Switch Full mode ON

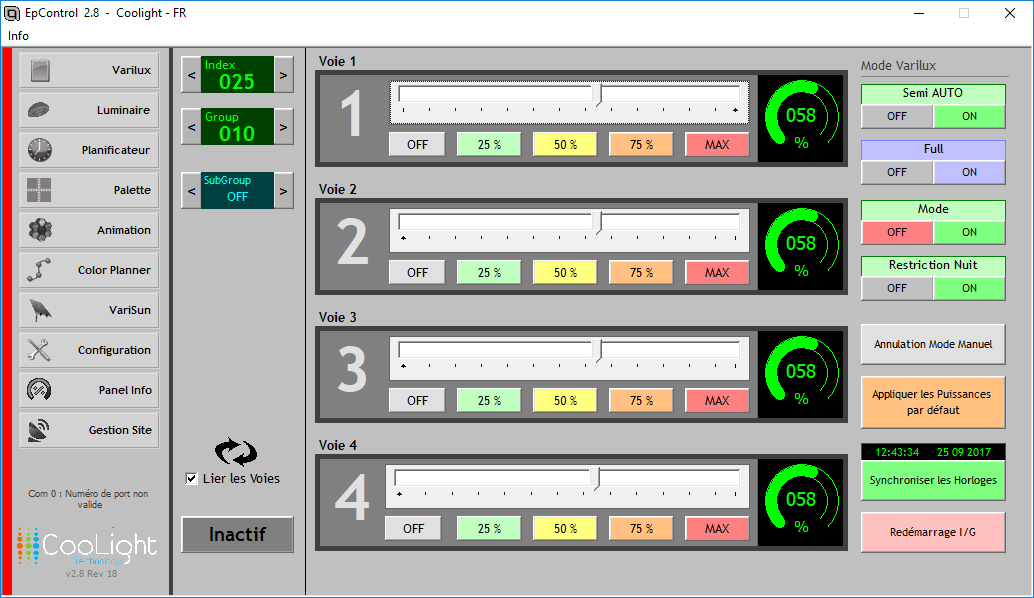tap(969, 173)
